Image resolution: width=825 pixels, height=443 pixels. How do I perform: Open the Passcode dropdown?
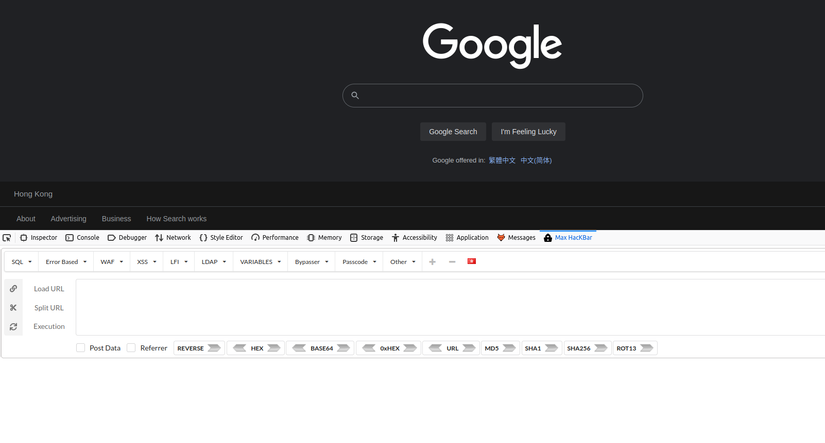click(x=359, y=261)
